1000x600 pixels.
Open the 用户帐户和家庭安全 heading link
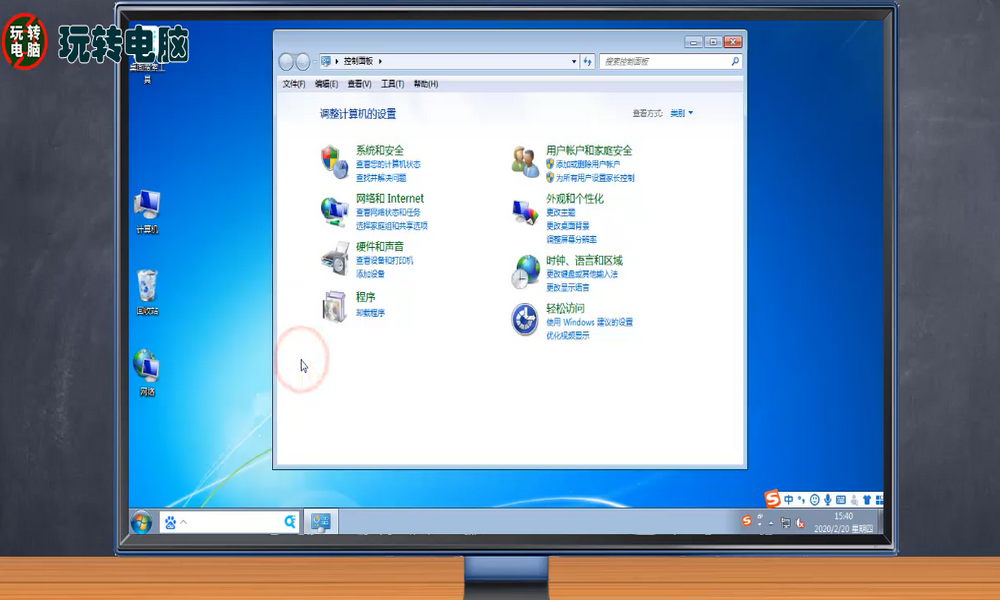[x=589, y=150]
